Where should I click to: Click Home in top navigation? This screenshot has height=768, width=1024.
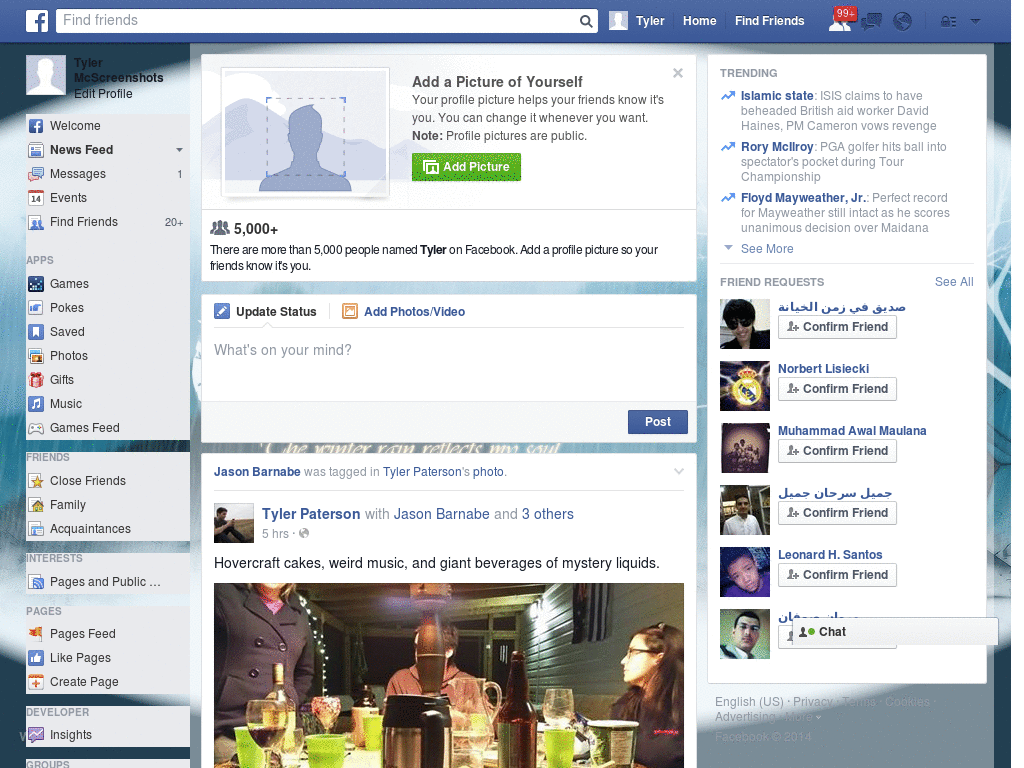tap(699, 21)
